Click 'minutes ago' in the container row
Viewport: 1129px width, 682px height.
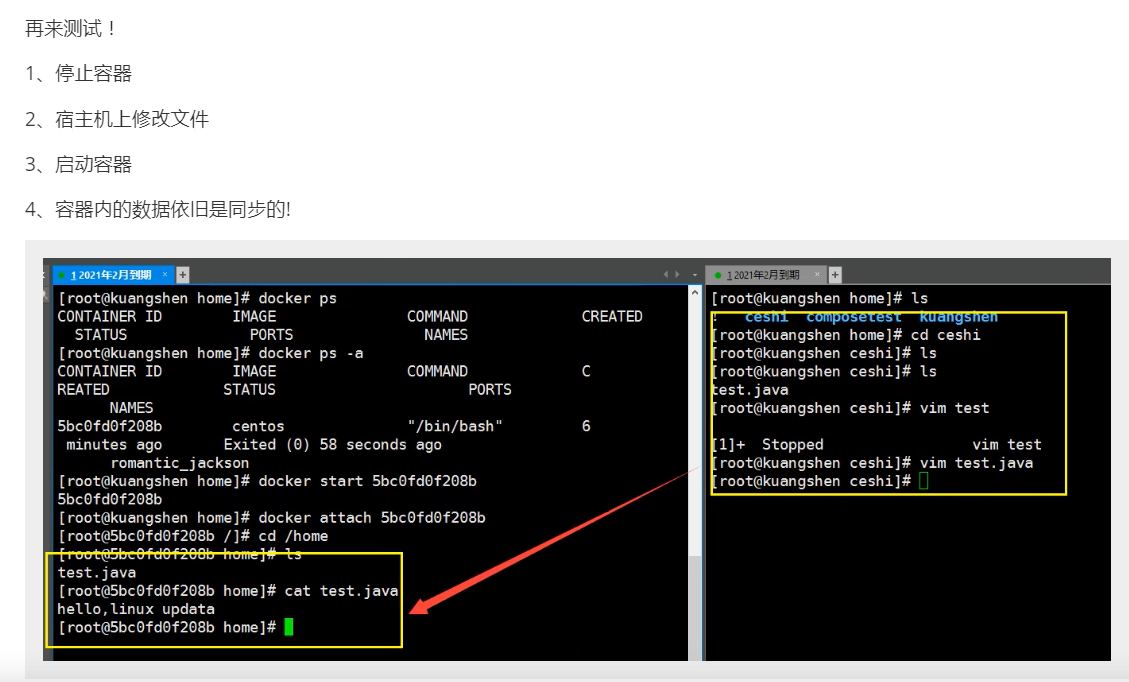(x=114, y=444)
